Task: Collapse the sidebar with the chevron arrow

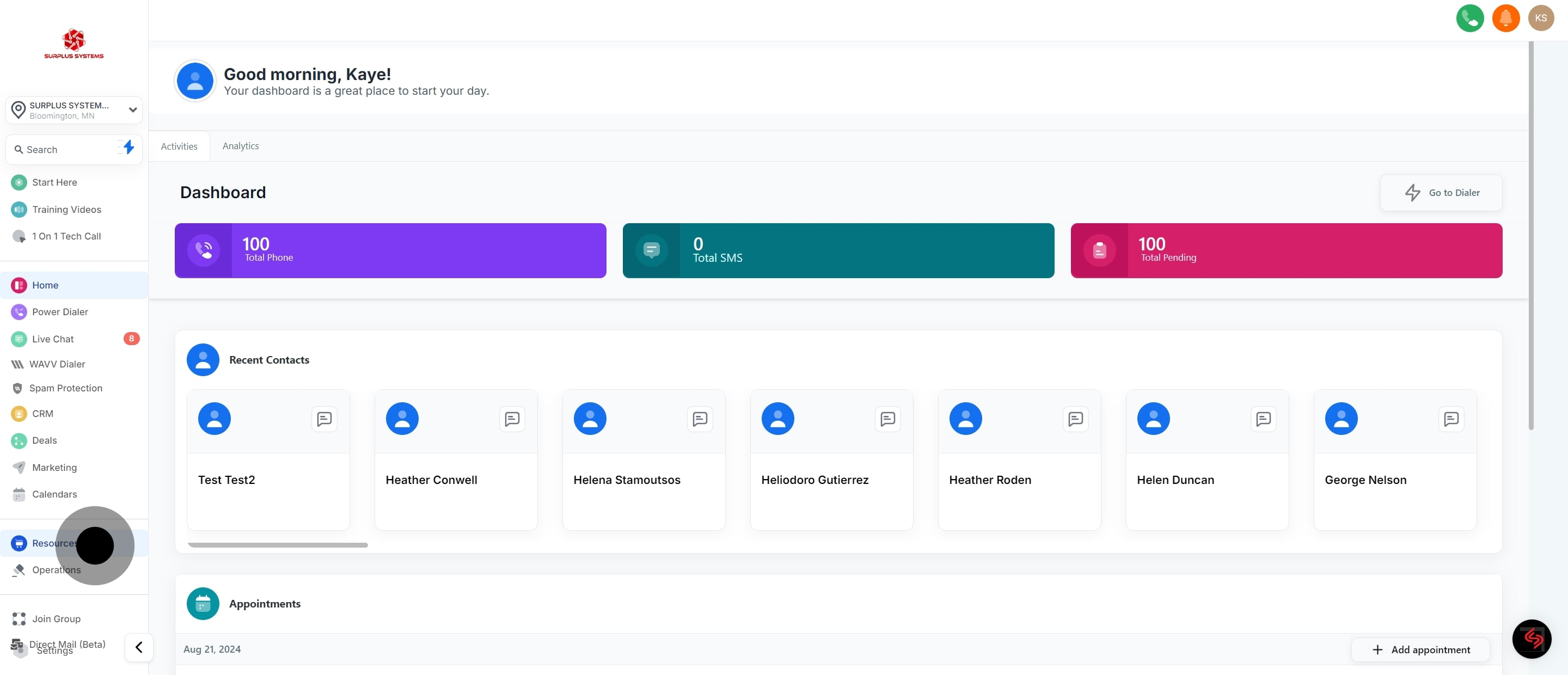Action: 139,647
